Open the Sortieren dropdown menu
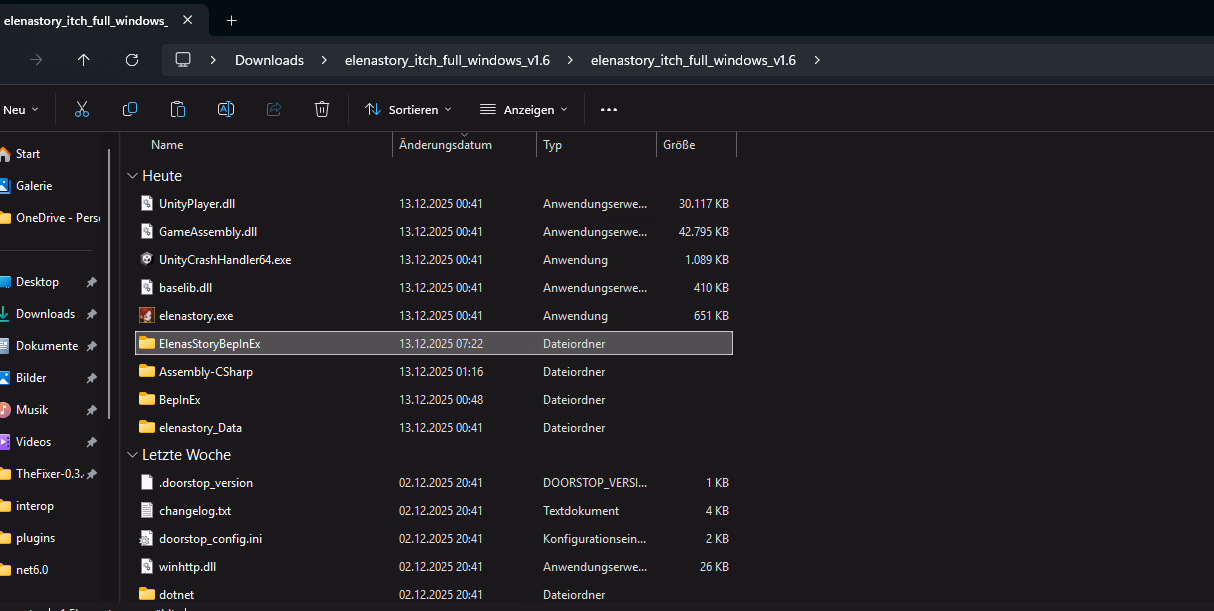Screen dimensions: 1214x611 [x=408, y=109]
